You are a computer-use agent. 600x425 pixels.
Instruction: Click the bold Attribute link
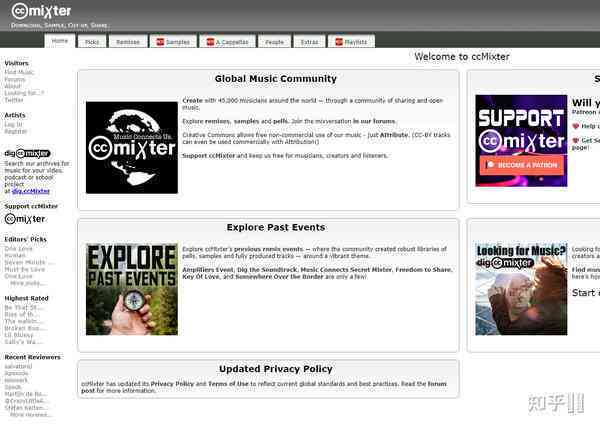tap(394, 135)
